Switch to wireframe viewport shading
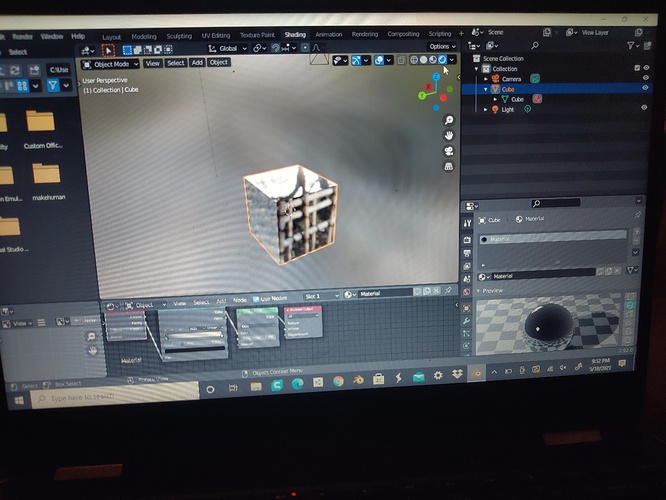The width and height of the screenshot is (666, 500). pyautogui.click(x=414, y=60)
